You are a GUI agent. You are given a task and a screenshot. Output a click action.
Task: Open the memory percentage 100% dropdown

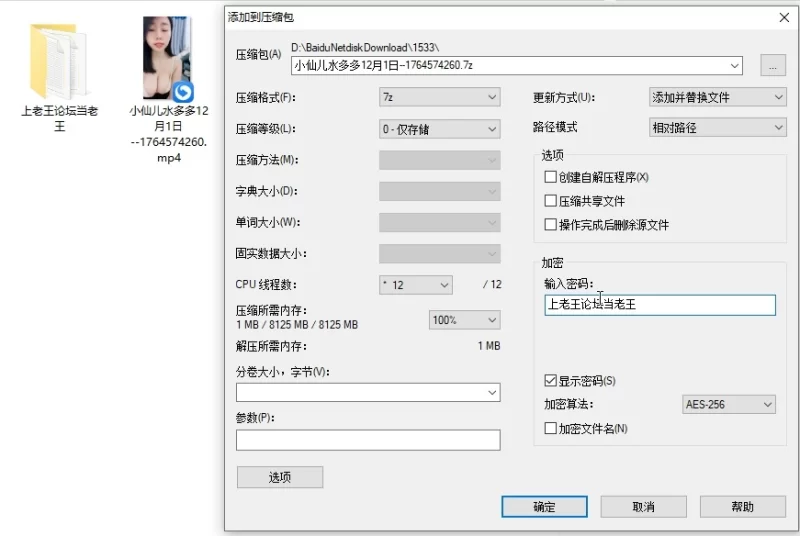(x=464, y=320)
